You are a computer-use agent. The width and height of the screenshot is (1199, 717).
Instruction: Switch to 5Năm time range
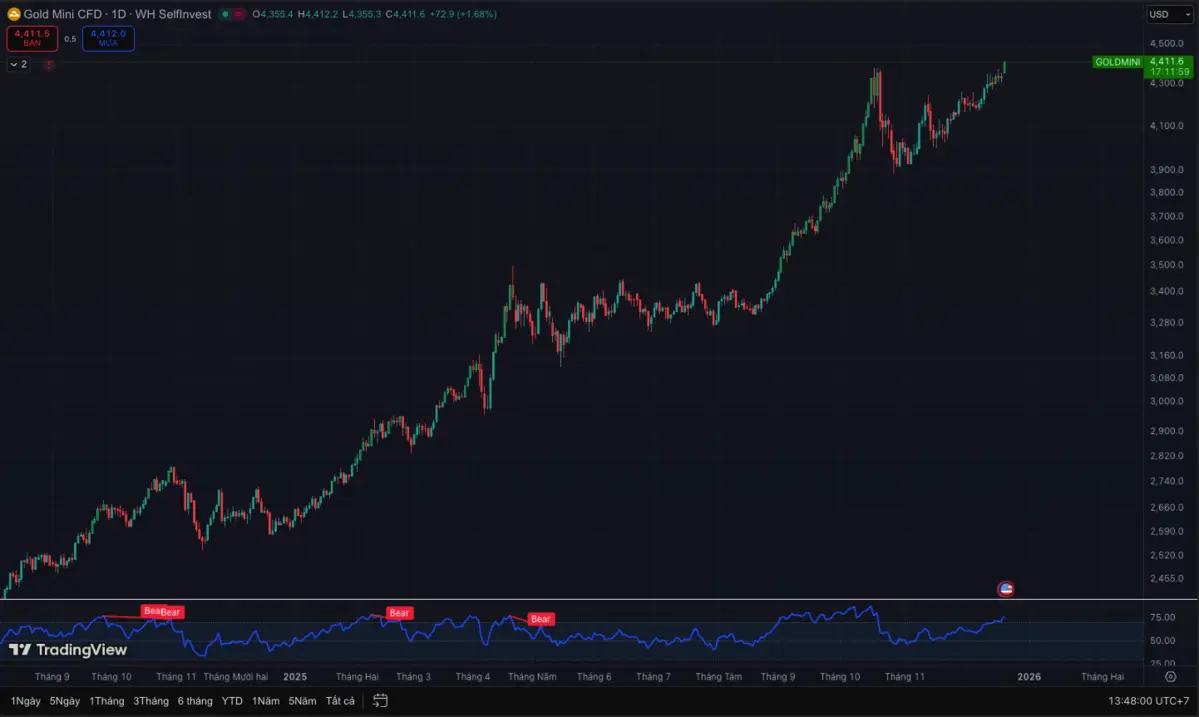click(x=302, y=701)
